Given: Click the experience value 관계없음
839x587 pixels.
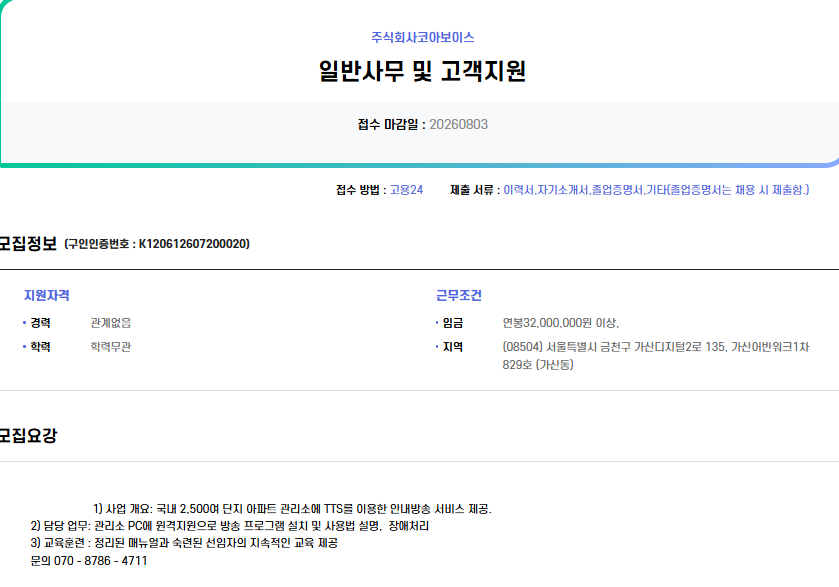Looking at the screenshot, I should [111, 323].
